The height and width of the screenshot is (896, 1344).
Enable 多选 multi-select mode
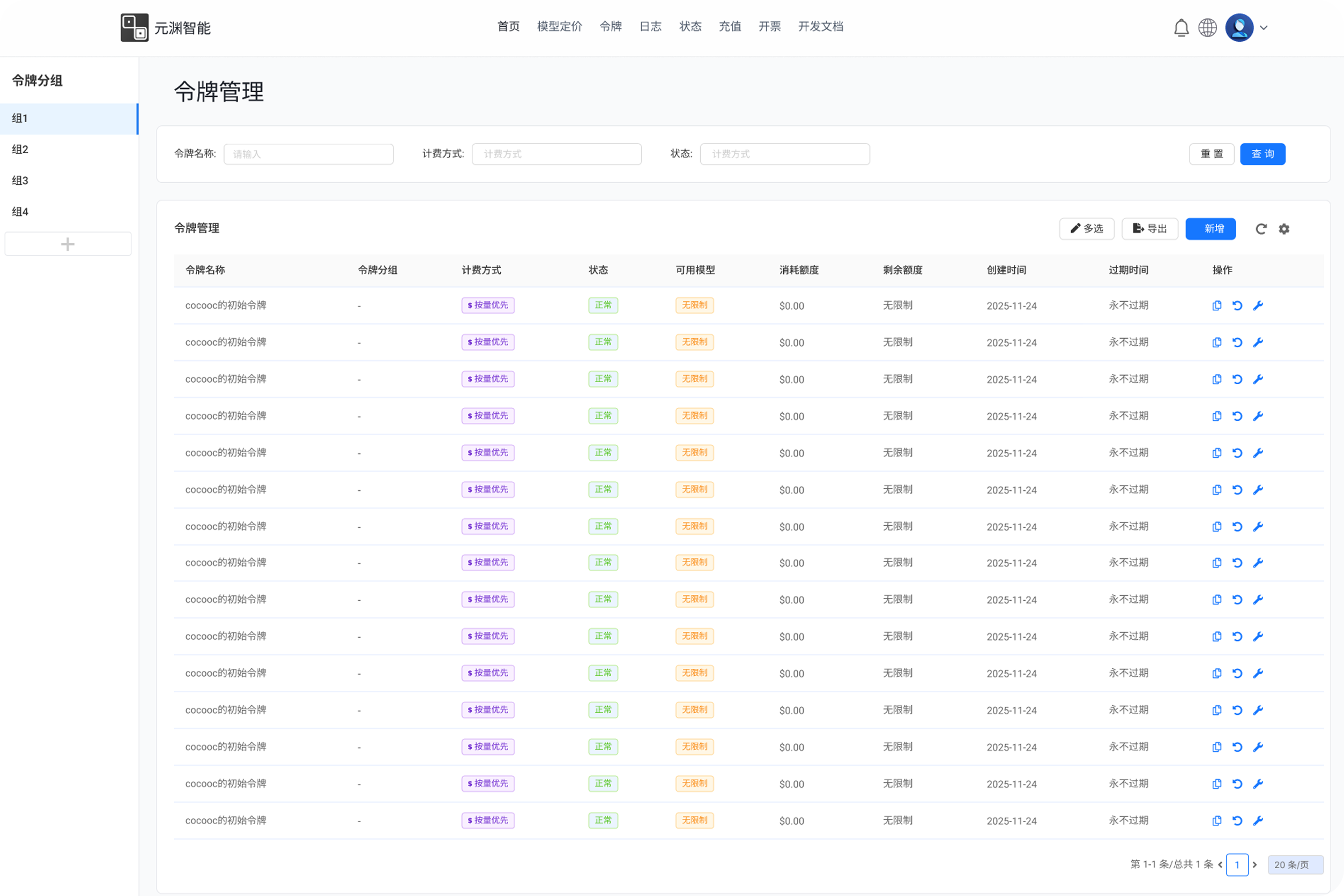pos(1086,229)
